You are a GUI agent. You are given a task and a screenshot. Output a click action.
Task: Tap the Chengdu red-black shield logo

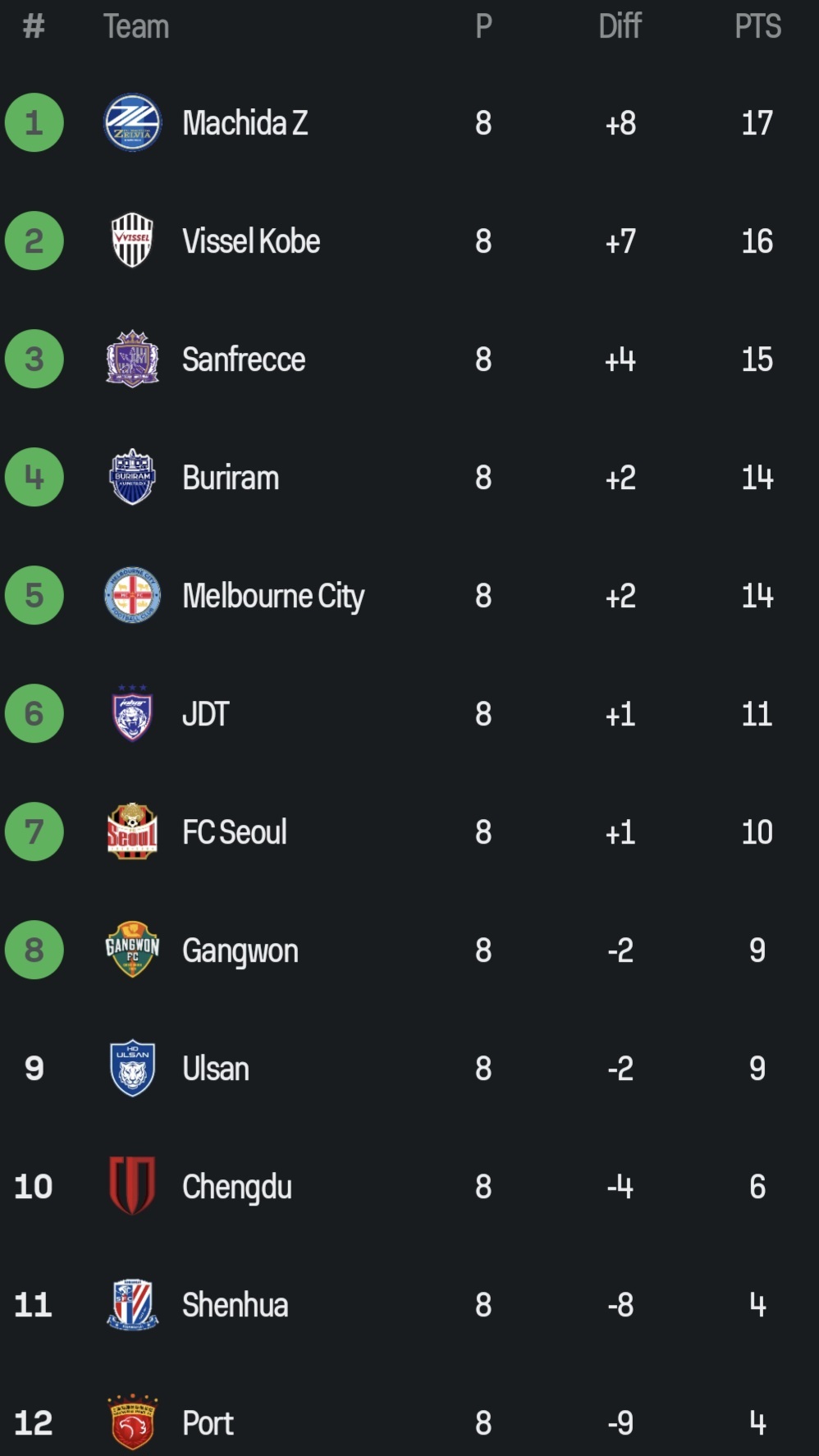tap(132, 1186)
